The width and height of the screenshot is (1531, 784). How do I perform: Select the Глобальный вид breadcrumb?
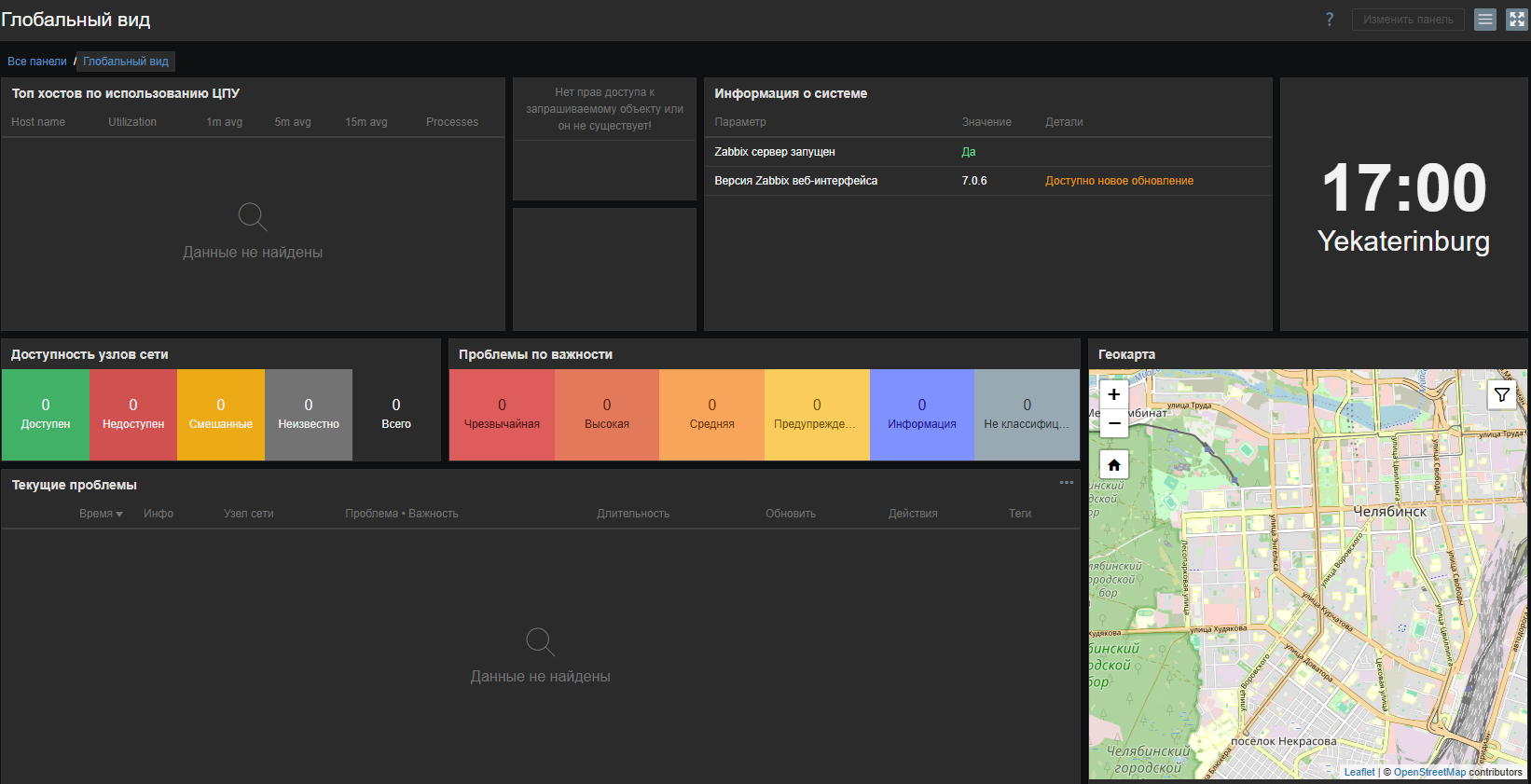(x=126, y=62)
